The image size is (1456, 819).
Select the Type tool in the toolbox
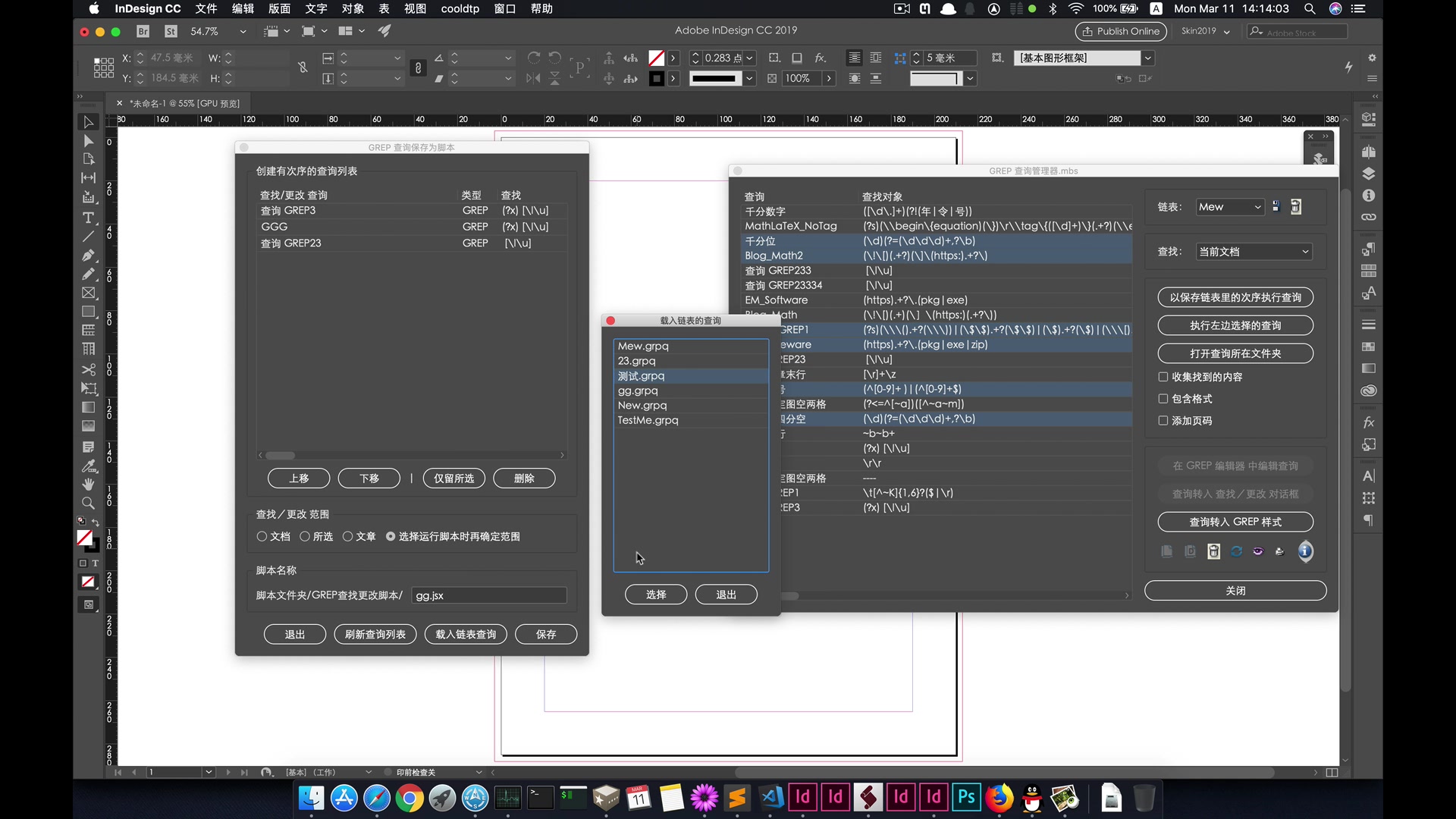click(x=89, y=218)
